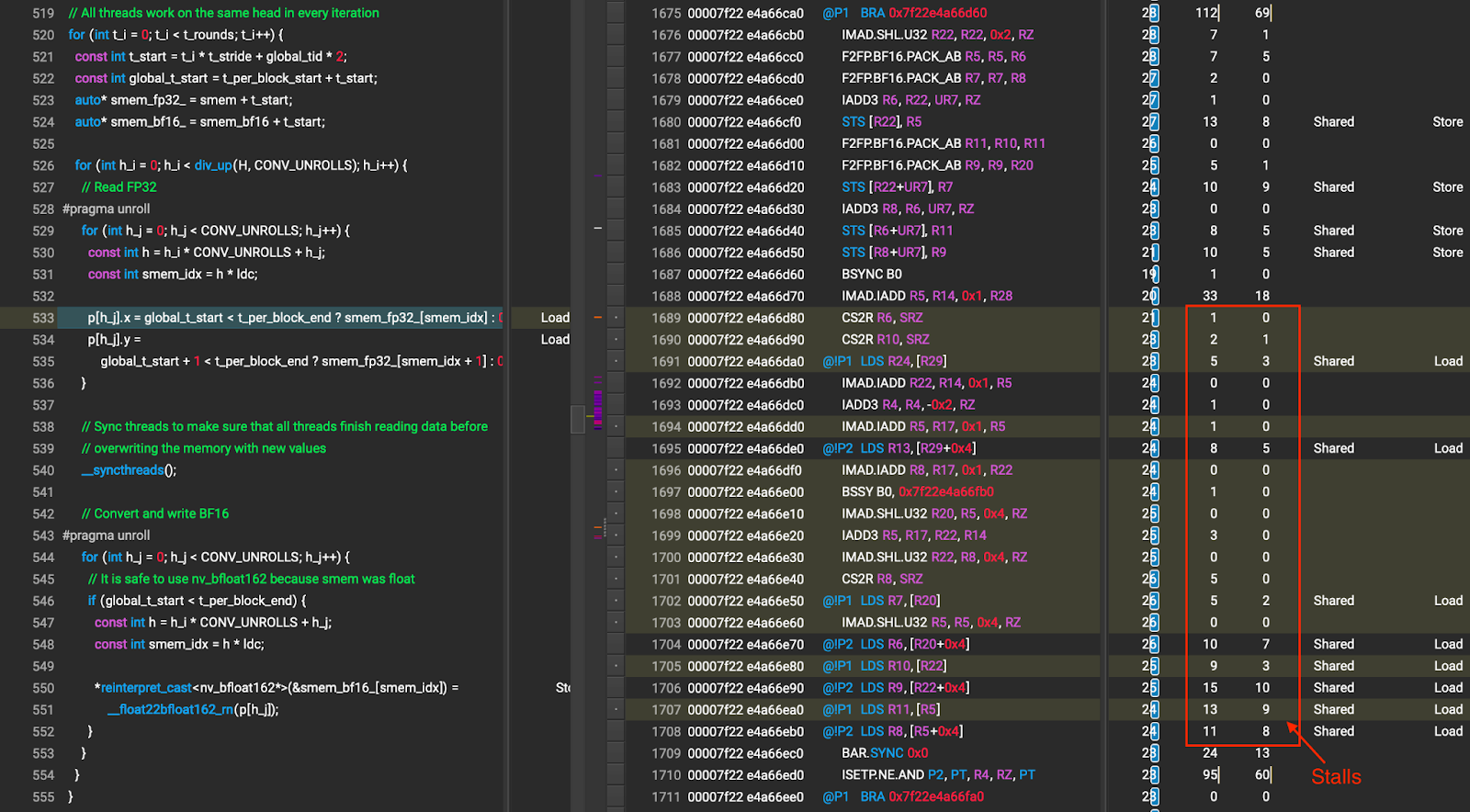Click the orange heatmap marker aligned with instruction 1689
The image size is (1470, 812).
click(597, 318)
